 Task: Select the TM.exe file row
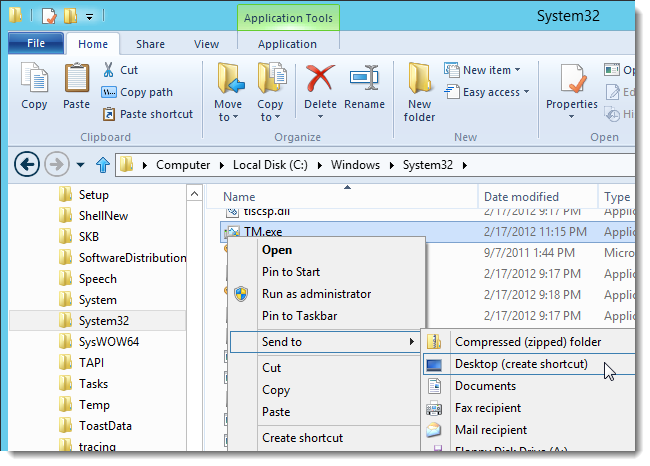[429, 232]
